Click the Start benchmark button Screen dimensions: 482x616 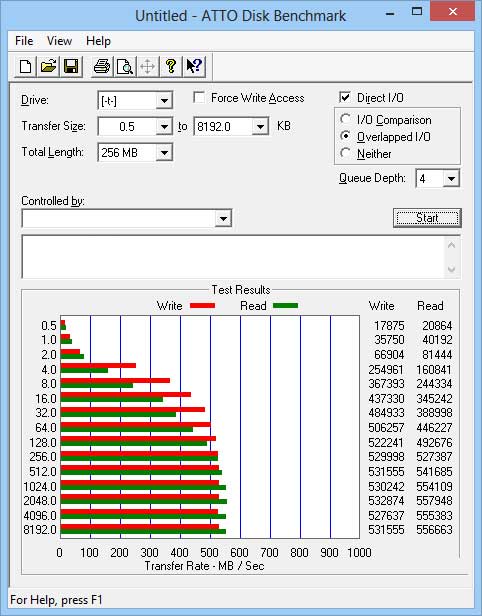point(427,218)
